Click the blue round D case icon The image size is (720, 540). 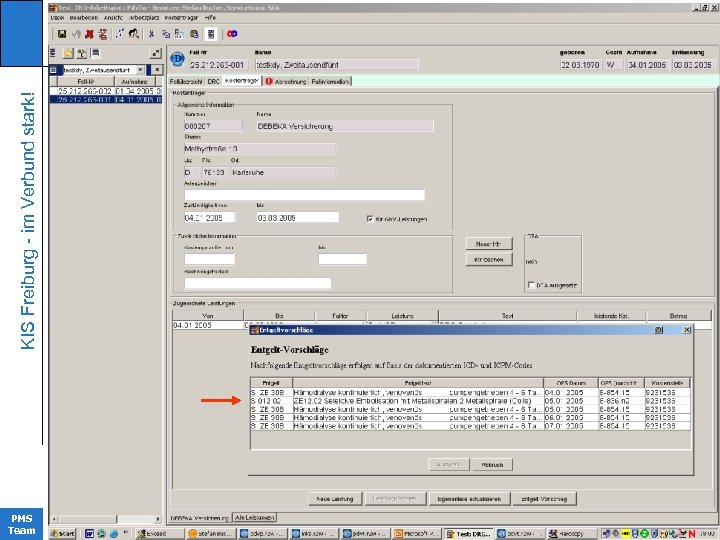(x=177, y=59)
